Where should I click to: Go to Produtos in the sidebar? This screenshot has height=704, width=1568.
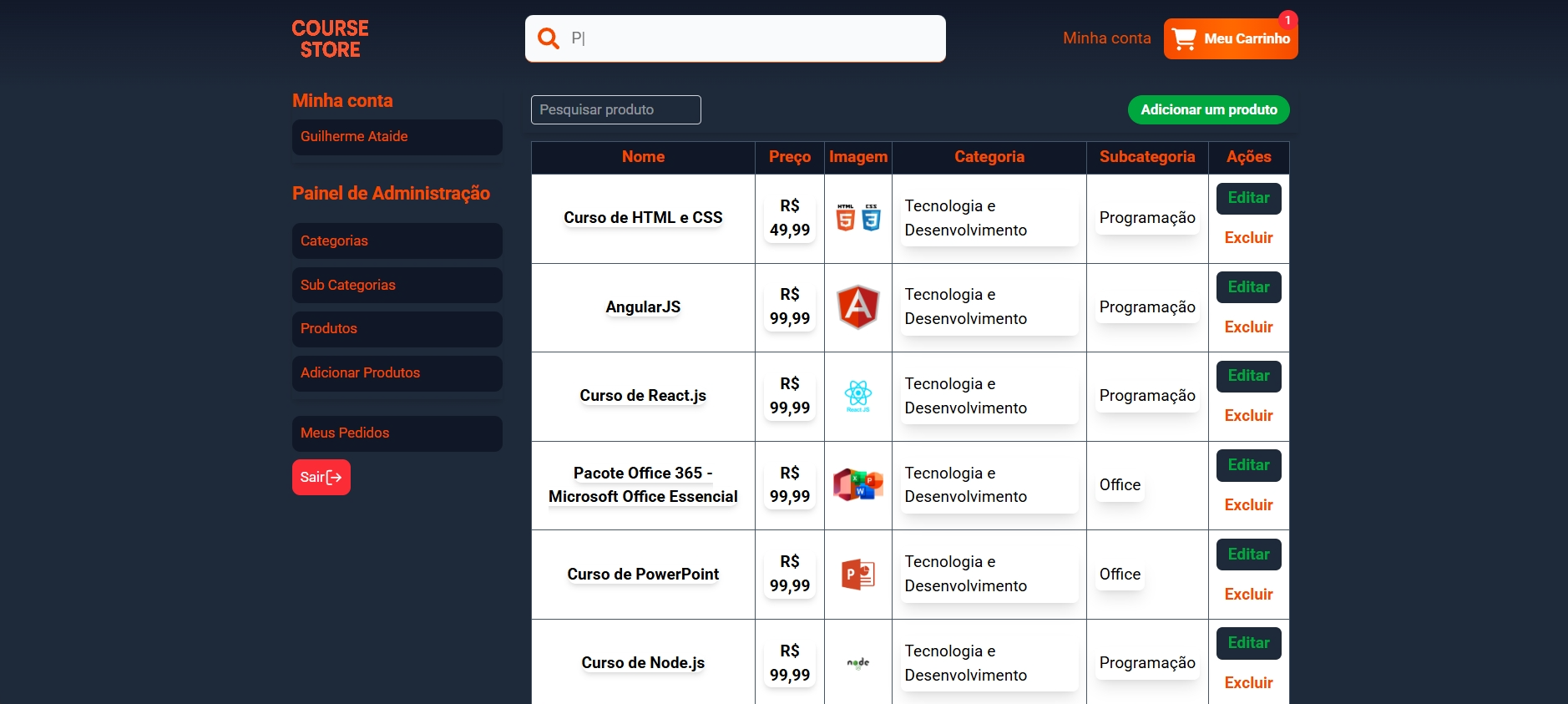[x=397, y=329]
